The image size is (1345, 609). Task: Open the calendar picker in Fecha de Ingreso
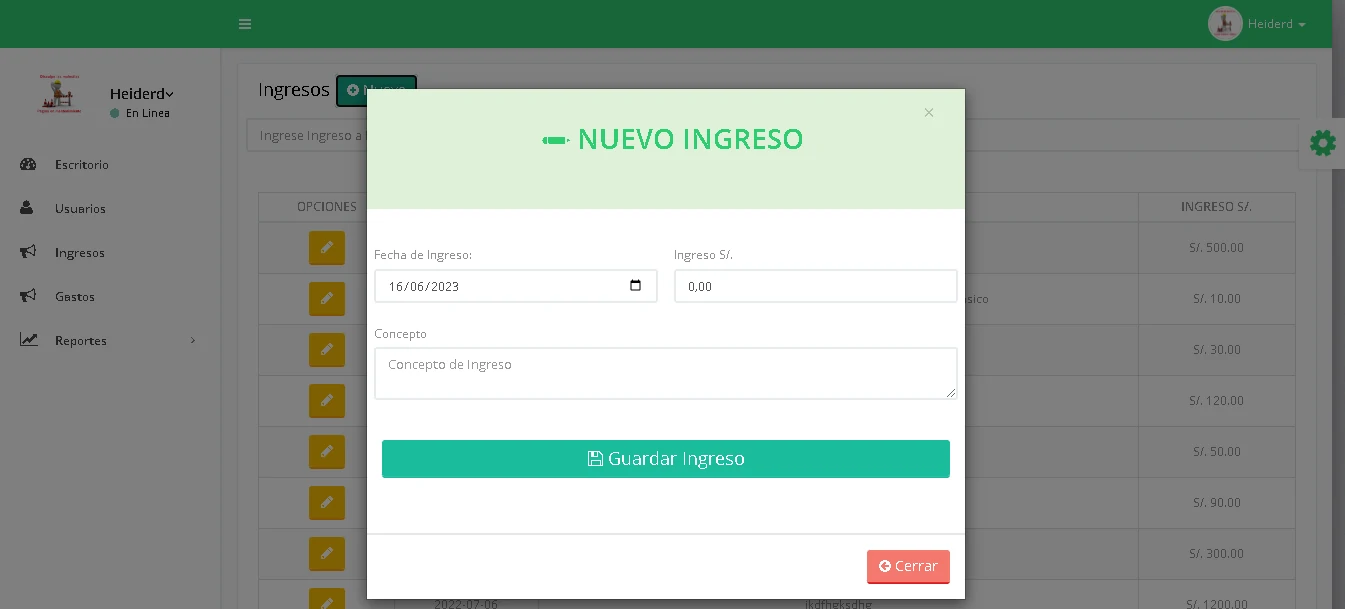coord(636,285)
